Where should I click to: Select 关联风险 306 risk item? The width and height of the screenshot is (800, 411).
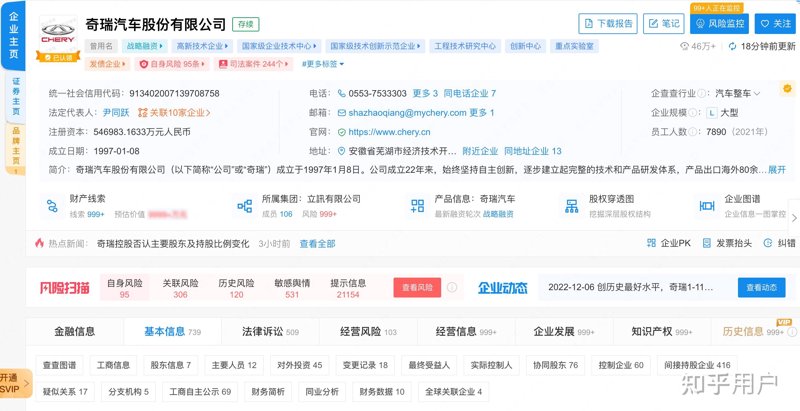[180, 288]
